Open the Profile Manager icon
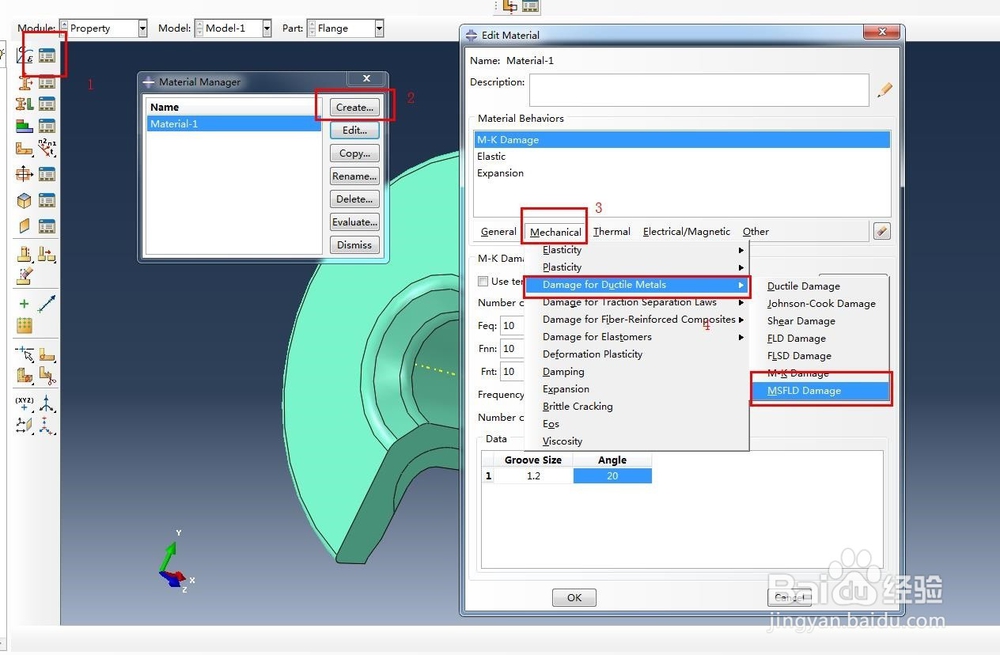The image size is (1000, 655). pyautogui.click(x=47, y=174)
